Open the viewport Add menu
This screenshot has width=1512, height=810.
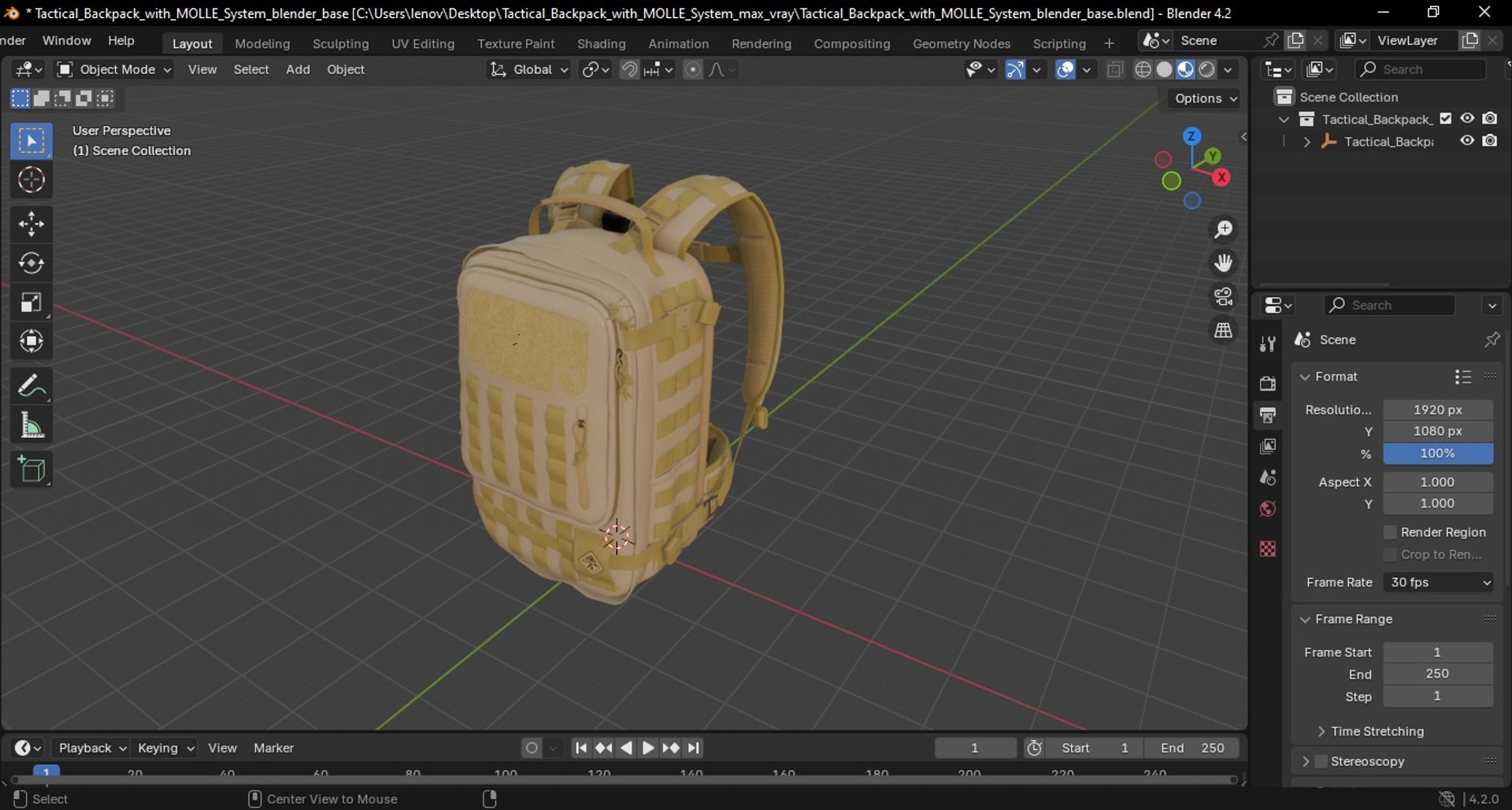click(x=298, y=69)
